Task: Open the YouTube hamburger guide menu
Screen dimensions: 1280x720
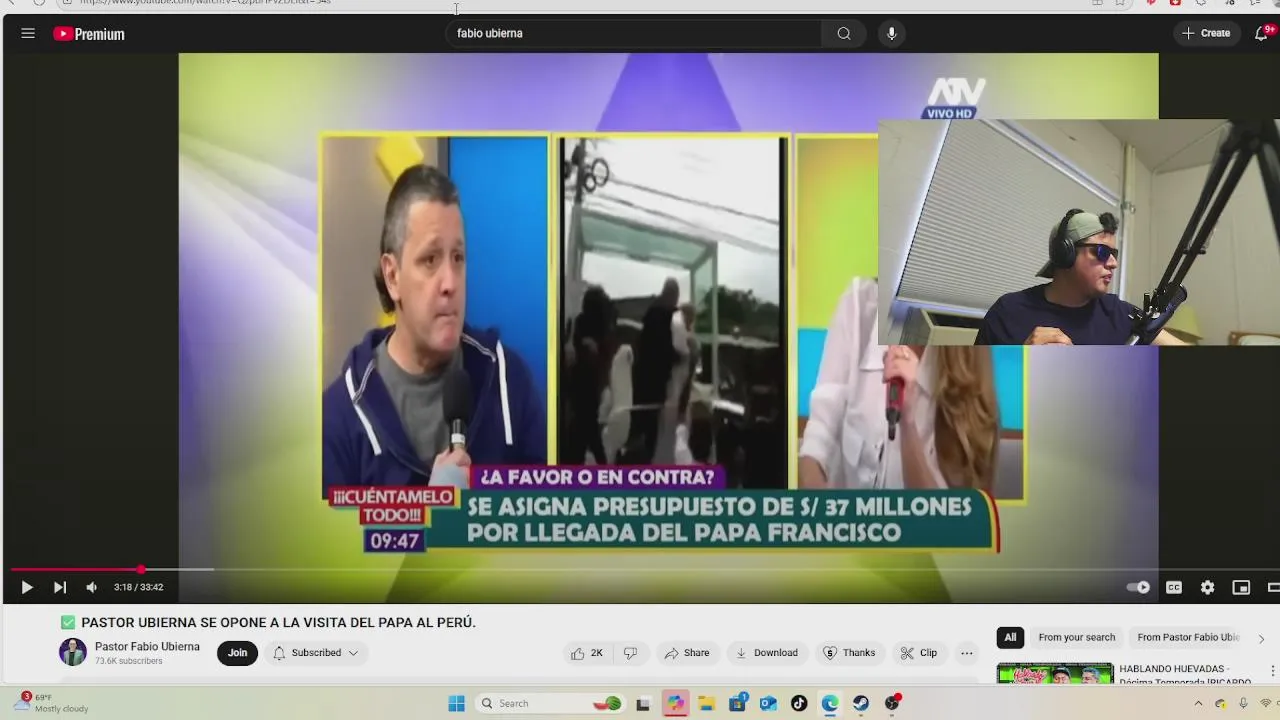Action: [x=28, y=33]
